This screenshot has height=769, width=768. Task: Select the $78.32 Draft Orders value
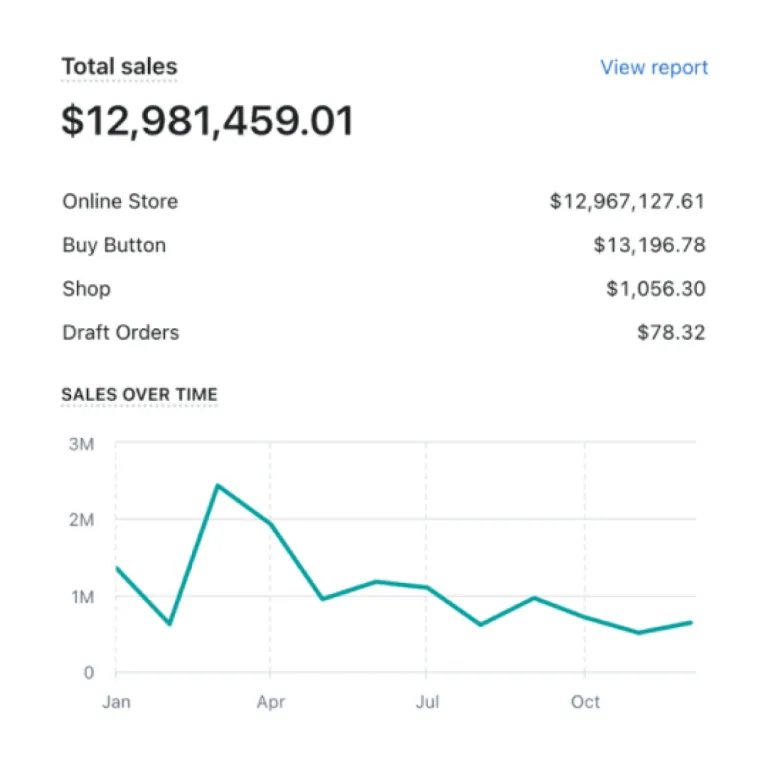[x=671, y=333]
